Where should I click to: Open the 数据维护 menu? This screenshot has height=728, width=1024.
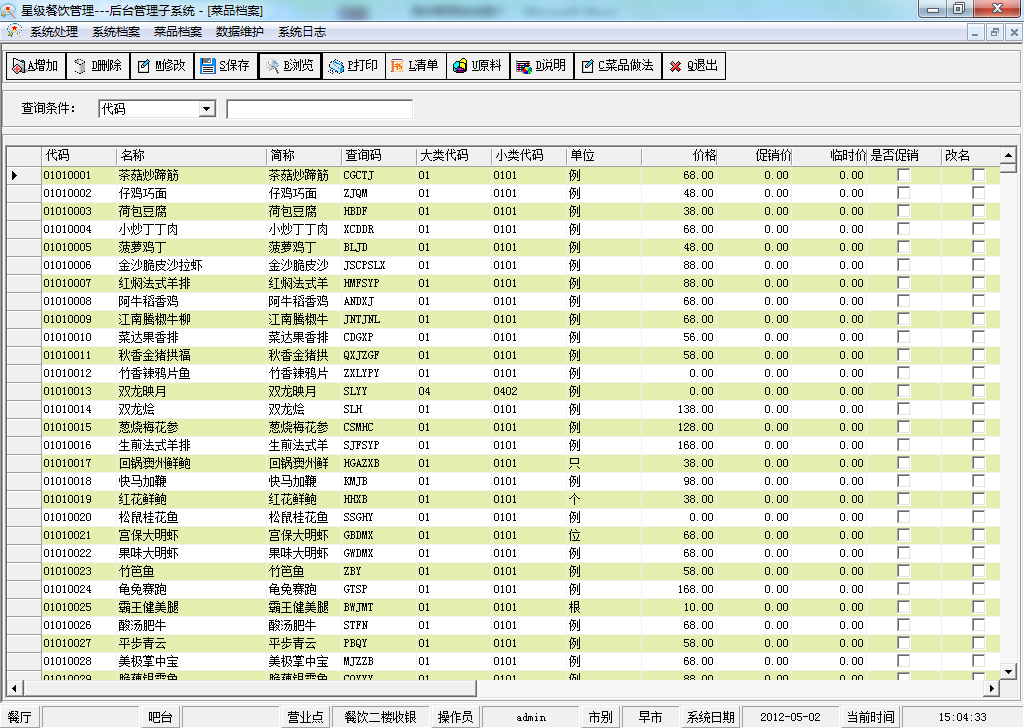240,32
